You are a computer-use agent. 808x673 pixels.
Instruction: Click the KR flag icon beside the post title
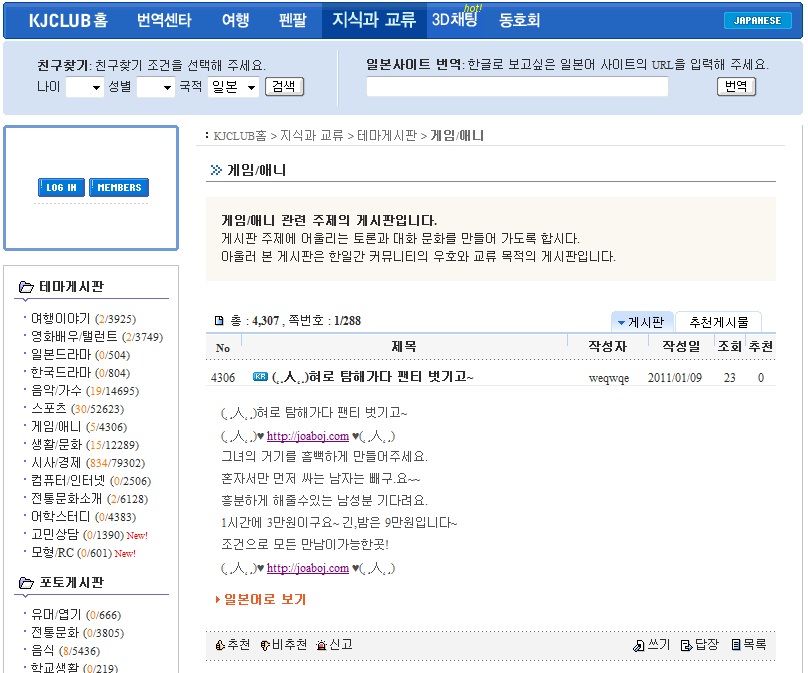tap(260, 377)
